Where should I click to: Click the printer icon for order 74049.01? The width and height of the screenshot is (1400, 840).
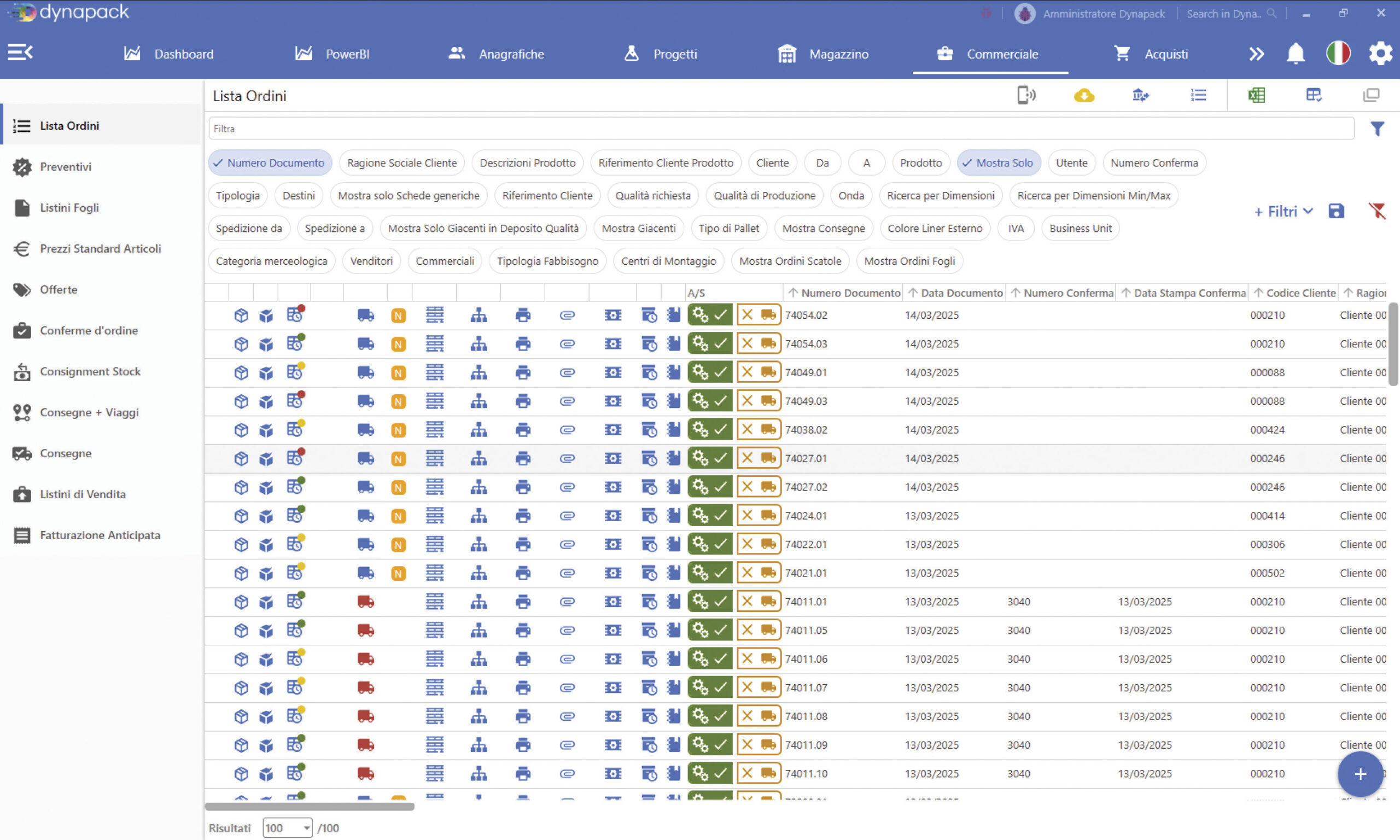click(x=523, y=372)
